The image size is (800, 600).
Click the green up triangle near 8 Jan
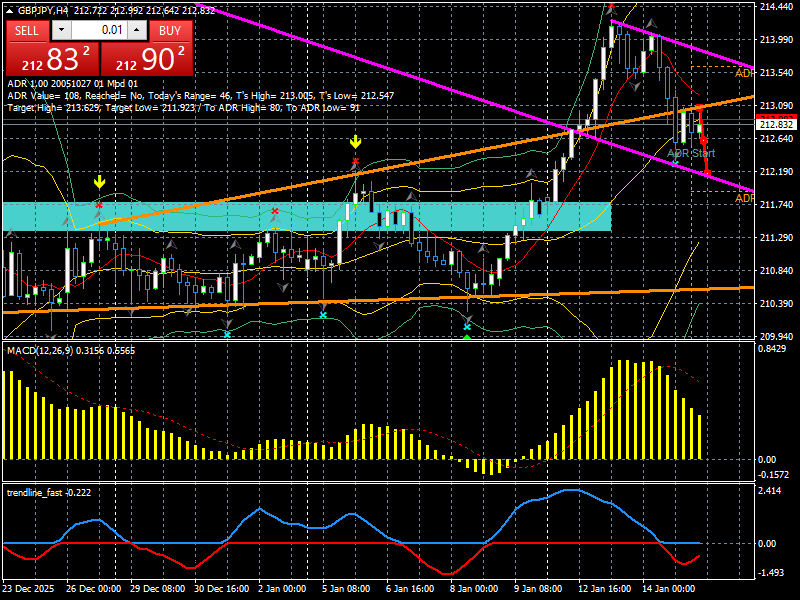[467, 337]
